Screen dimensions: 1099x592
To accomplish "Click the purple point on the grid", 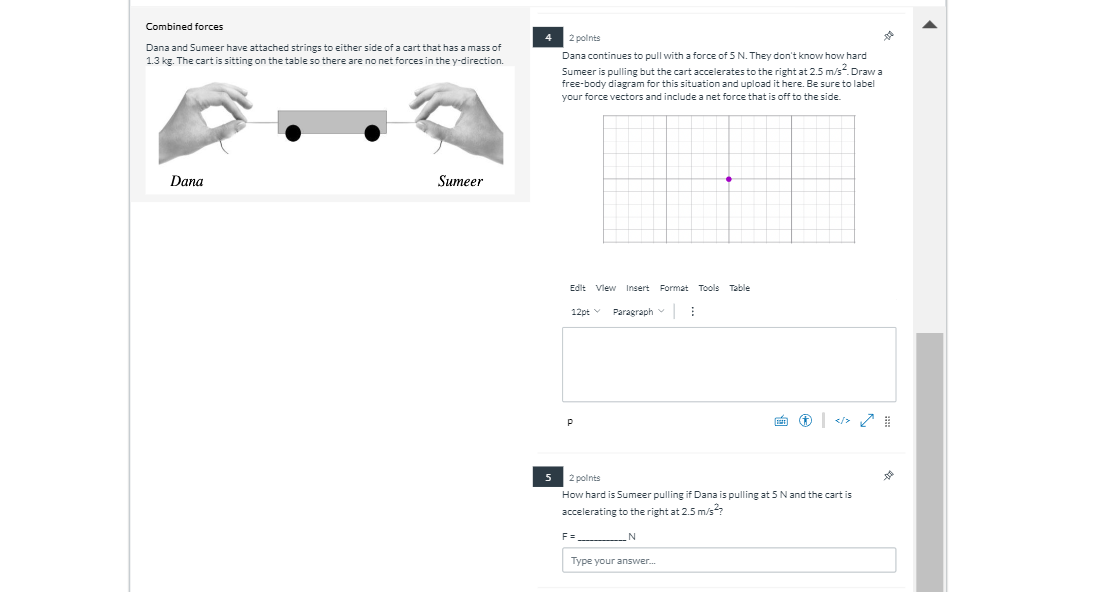I will click(728, 178).
